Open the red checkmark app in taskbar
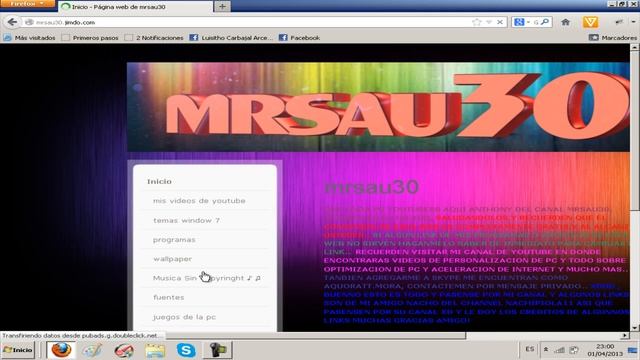Viewport: 640px width, 360px height. pos(124,350)
